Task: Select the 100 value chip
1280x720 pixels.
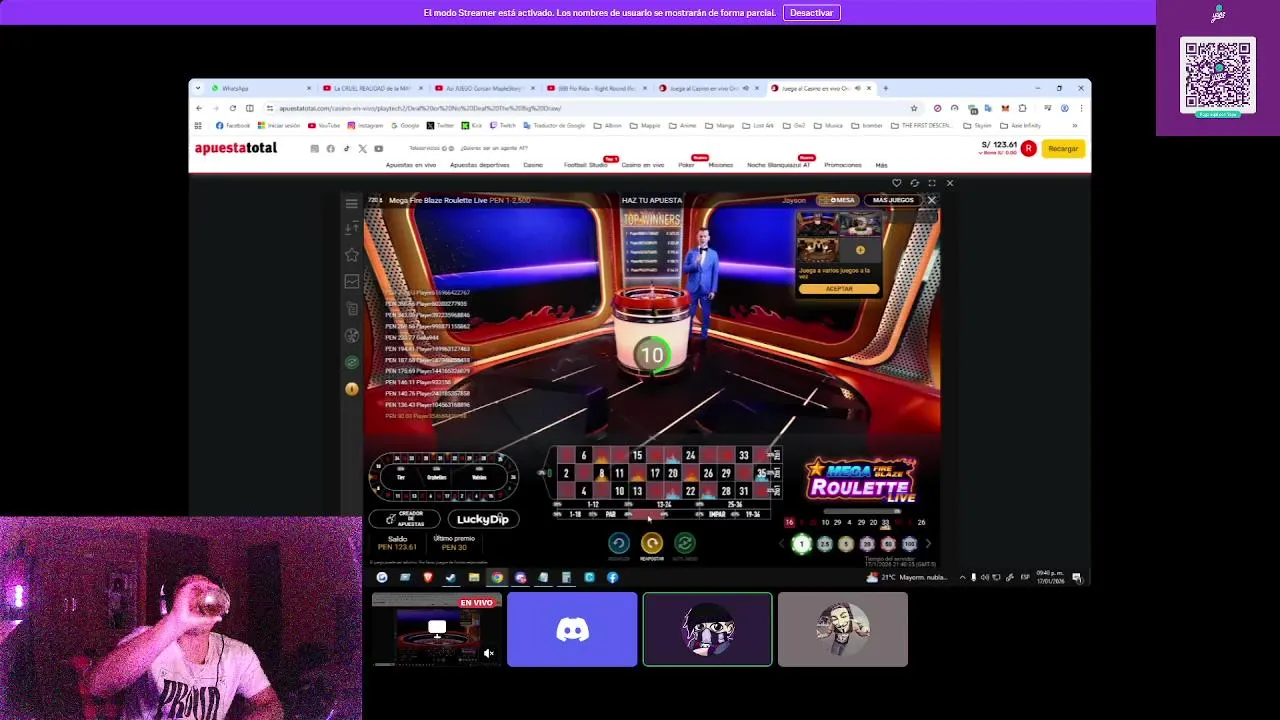Action: (x=909, y=544)
